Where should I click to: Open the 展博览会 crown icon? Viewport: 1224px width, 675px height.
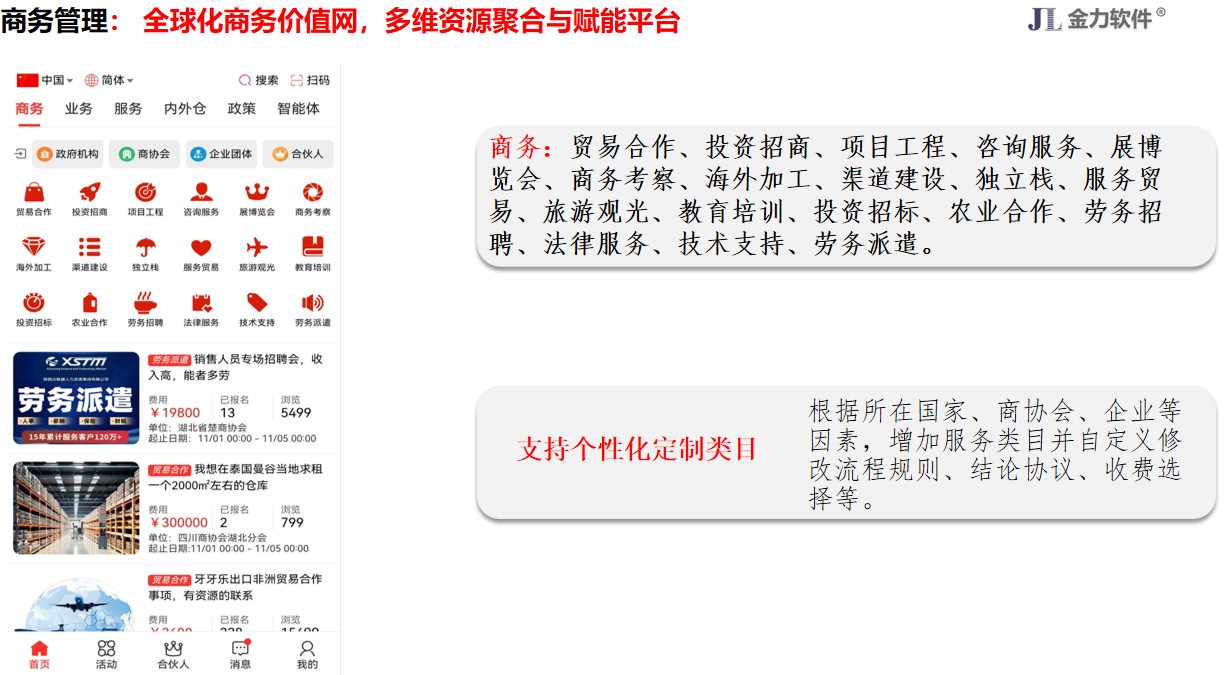[x=257, y=193]
